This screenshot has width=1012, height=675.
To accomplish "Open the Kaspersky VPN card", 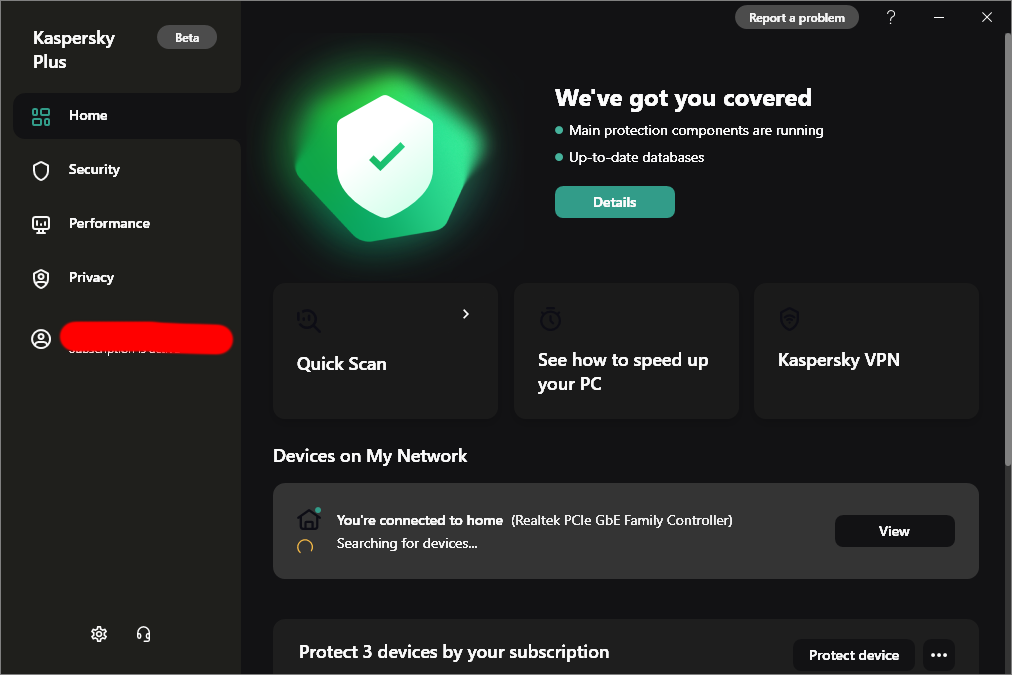I will (866, 351).
